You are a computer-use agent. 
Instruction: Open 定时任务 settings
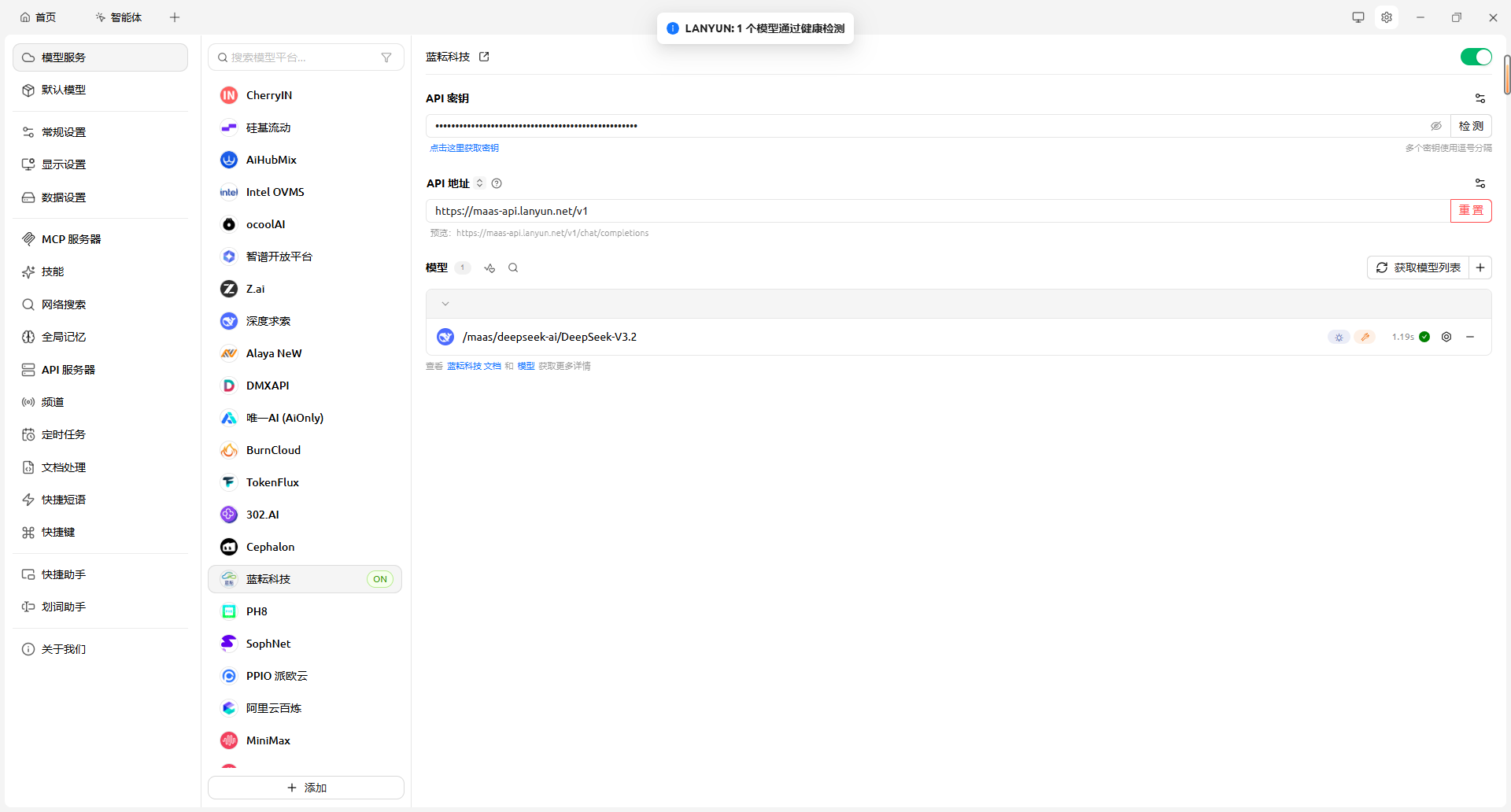pyautogui.click(x=100, y=434)
